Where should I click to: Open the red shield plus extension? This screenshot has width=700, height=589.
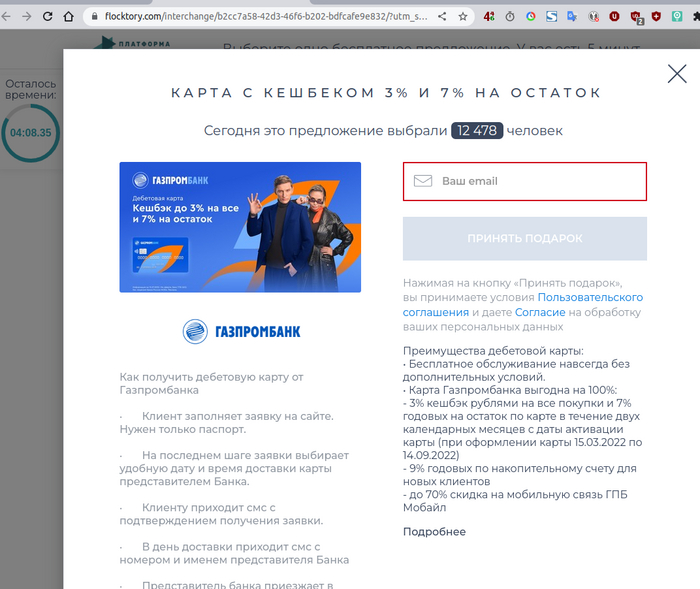(656, 17)
